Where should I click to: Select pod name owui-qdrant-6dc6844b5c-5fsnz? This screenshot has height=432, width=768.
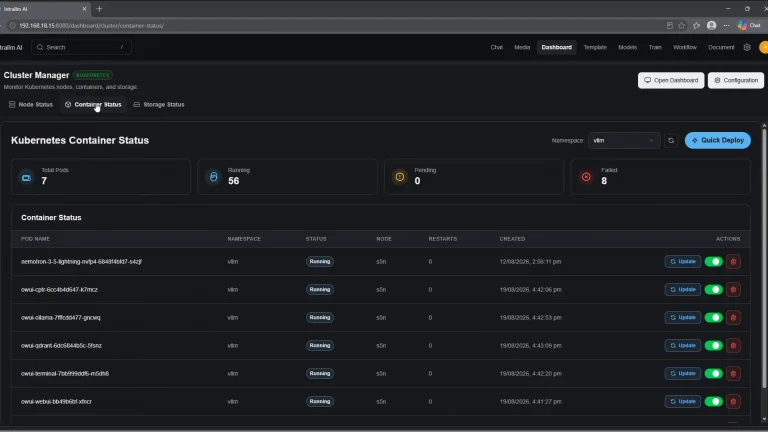click(61, 345)
